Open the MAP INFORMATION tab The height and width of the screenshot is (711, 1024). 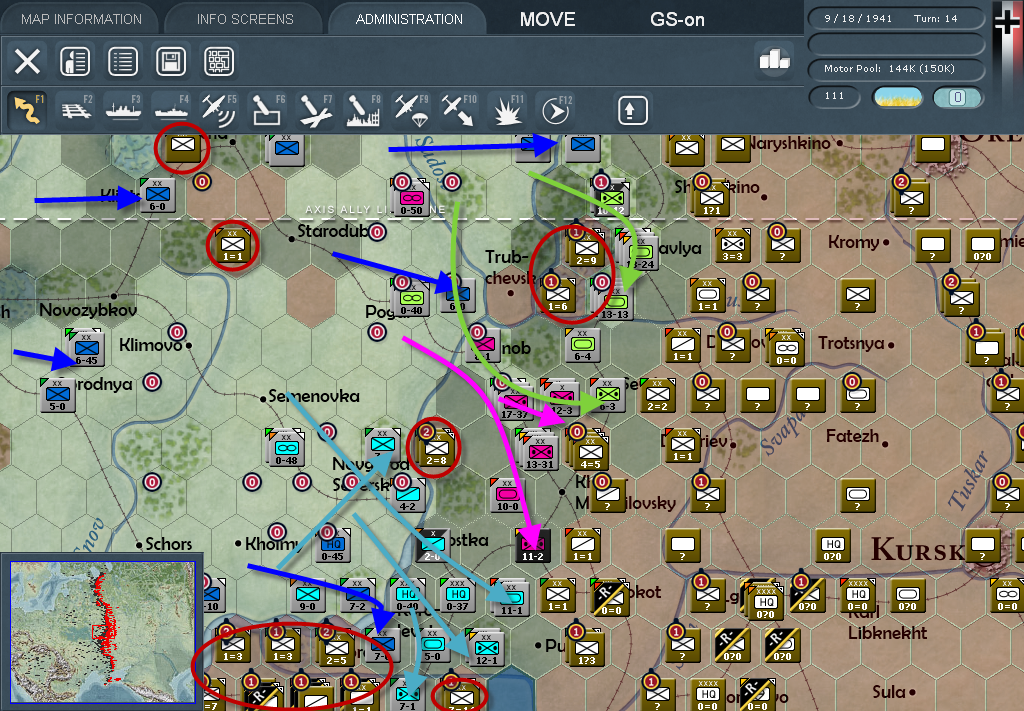81,19
